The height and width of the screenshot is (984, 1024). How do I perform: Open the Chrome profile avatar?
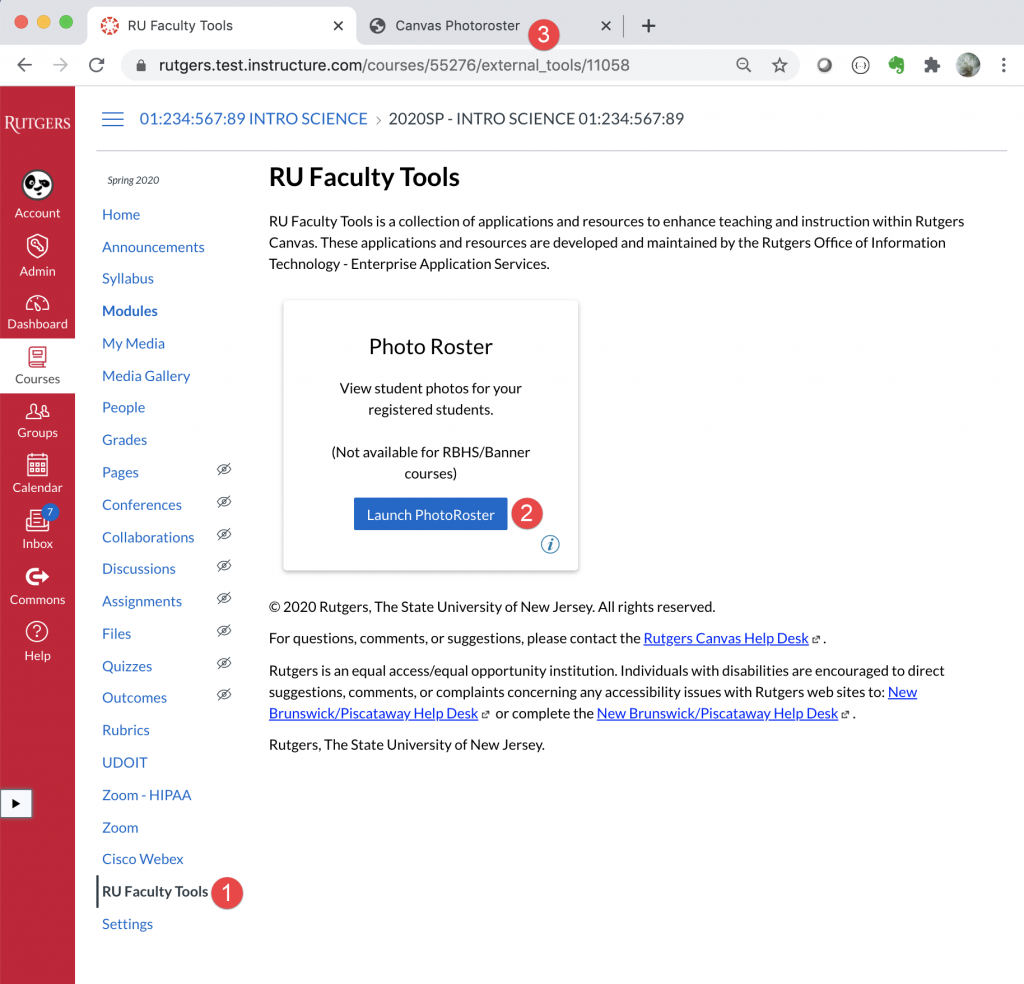(x=968, y=65)
